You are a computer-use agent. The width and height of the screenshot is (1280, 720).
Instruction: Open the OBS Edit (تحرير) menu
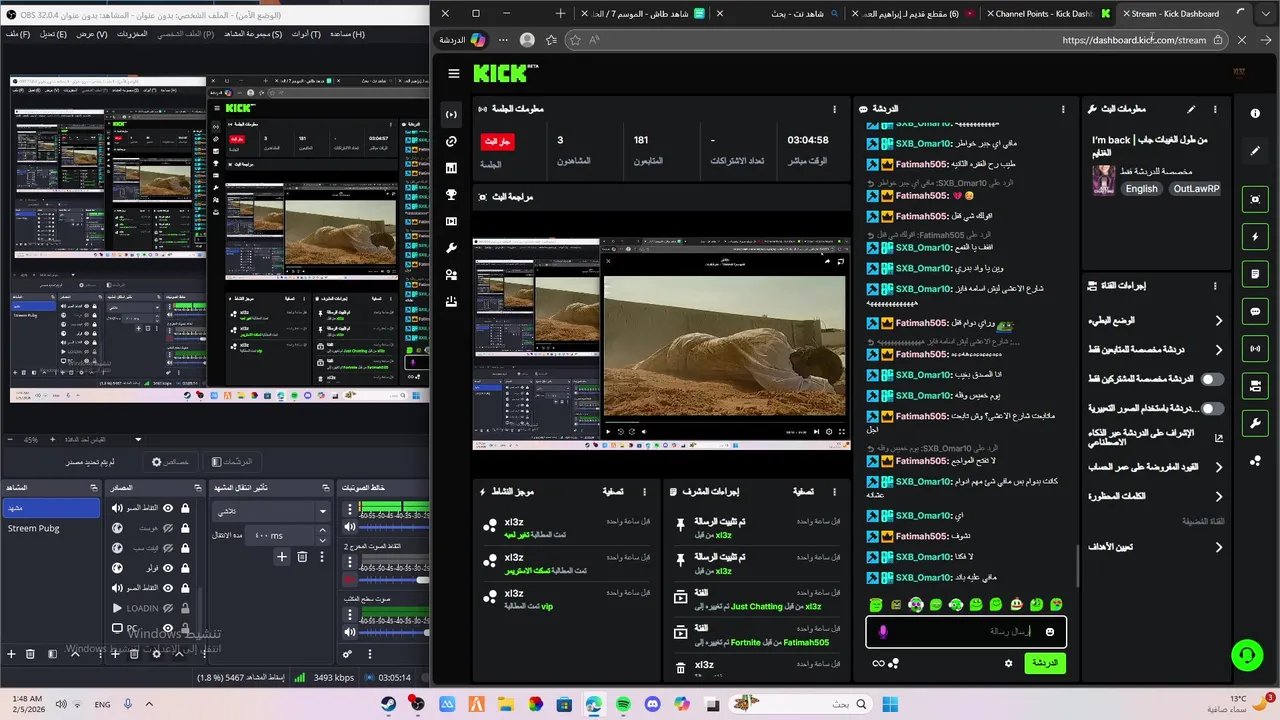(x=53, y=34)
